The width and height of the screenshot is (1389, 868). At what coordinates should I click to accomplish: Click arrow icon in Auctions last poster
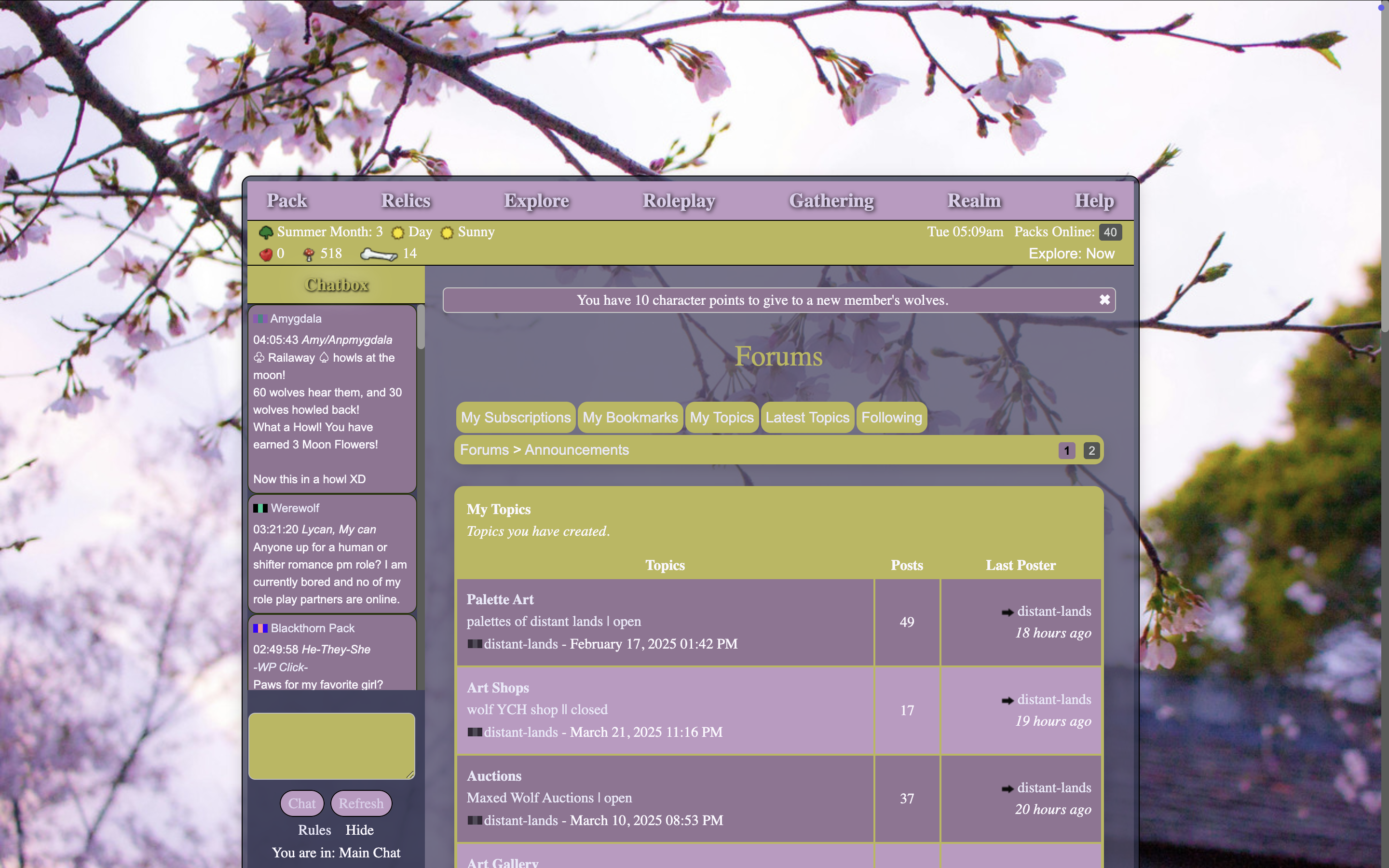tap(1008, 789)
